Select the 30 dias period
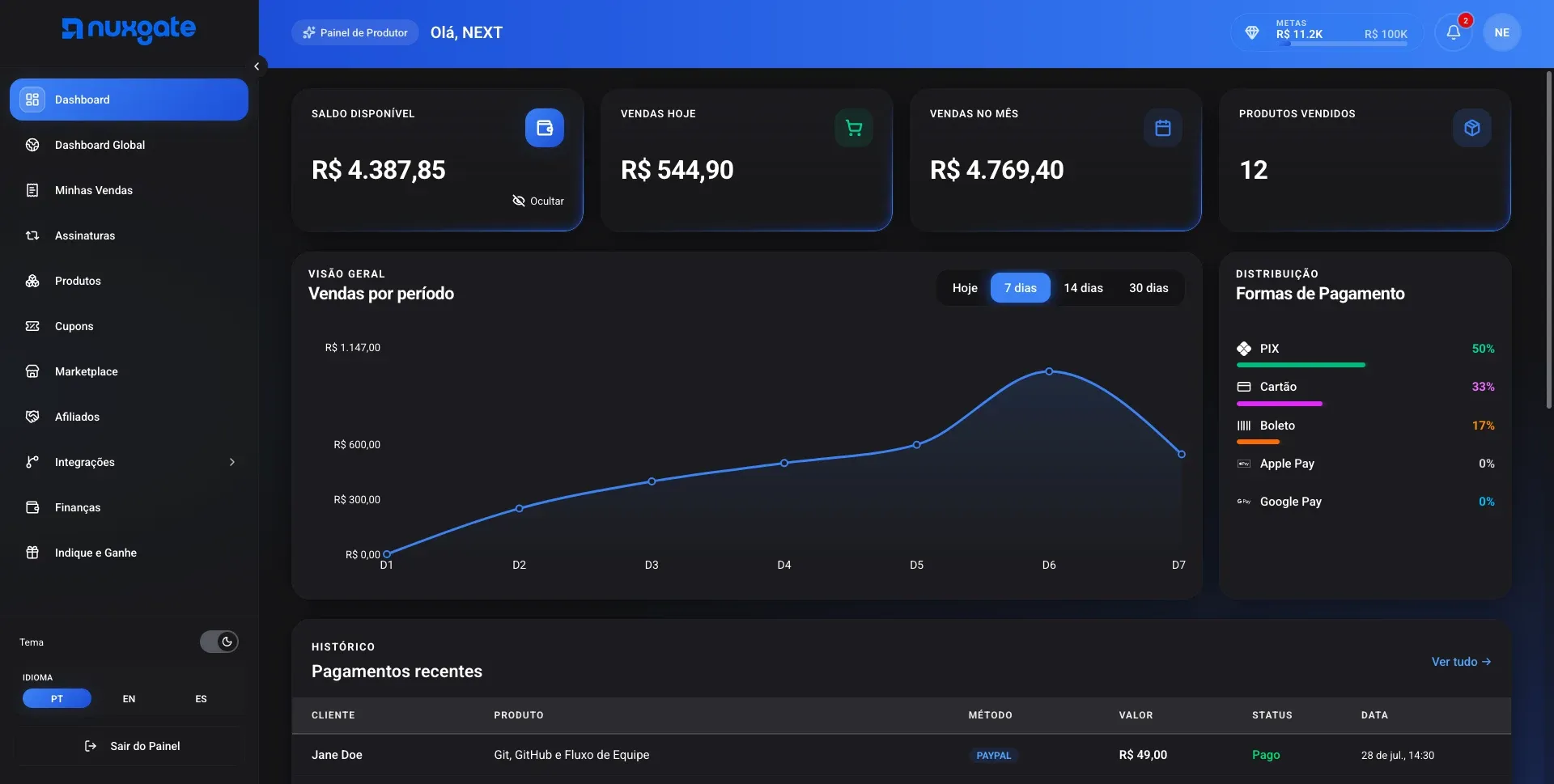 1149,288
